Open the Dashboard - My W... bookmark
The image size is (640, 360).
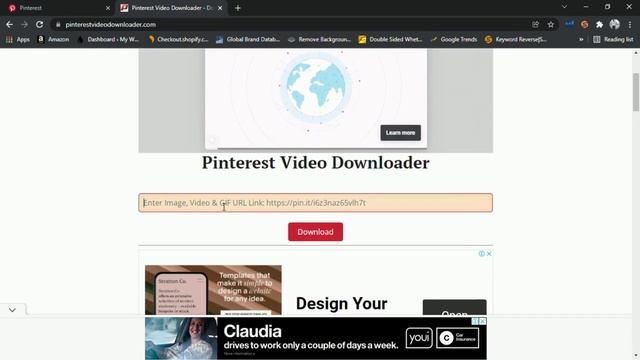[x=108, y=40]
